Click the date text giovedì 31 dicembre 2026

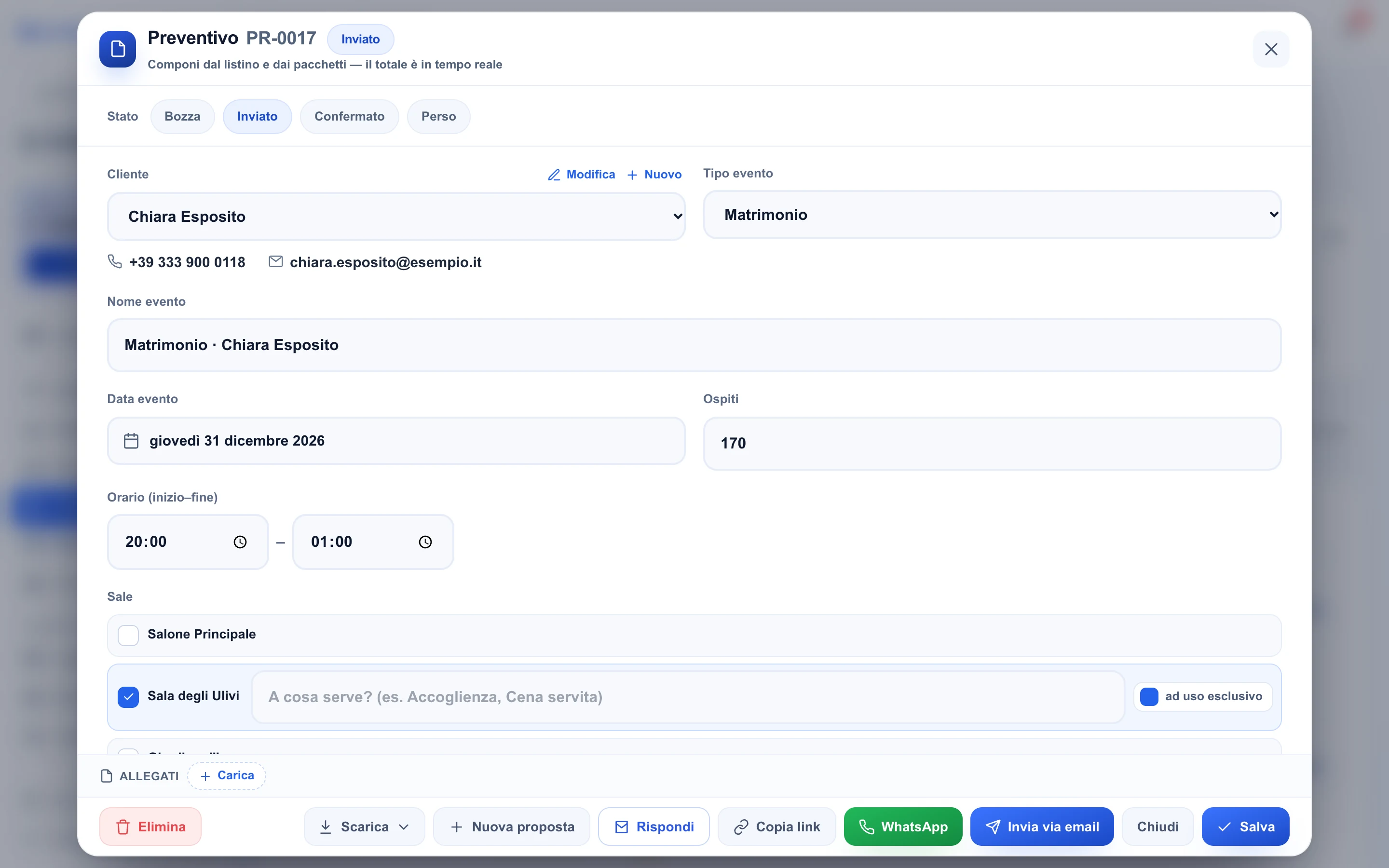pos(237,441)
